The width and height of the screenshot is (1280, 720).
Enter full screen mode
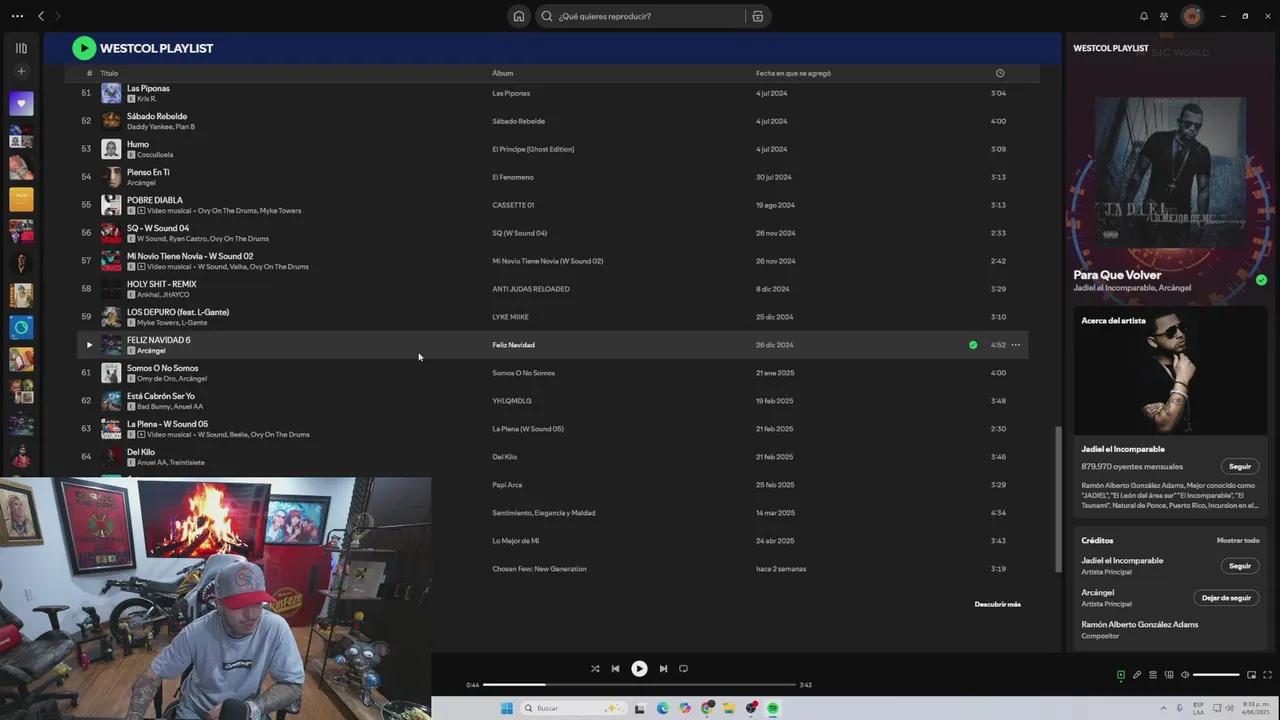pos(1269,675)
